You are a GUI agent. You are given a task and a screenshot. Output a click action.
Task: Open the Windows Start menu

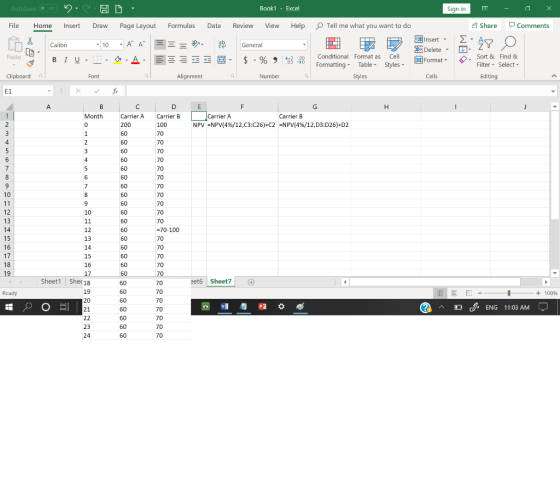tap(9, 307)
